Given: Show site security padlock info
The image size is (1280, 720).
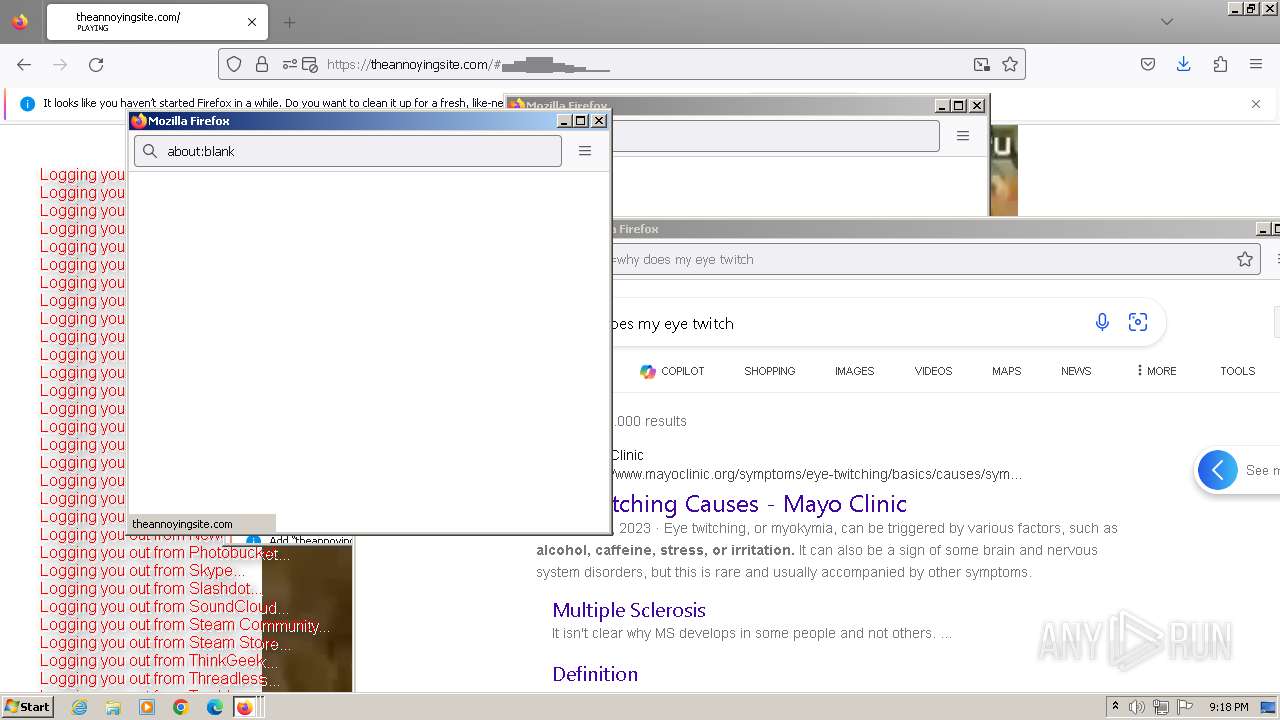Looking at the screenshot, I should [x=262, y=64].
